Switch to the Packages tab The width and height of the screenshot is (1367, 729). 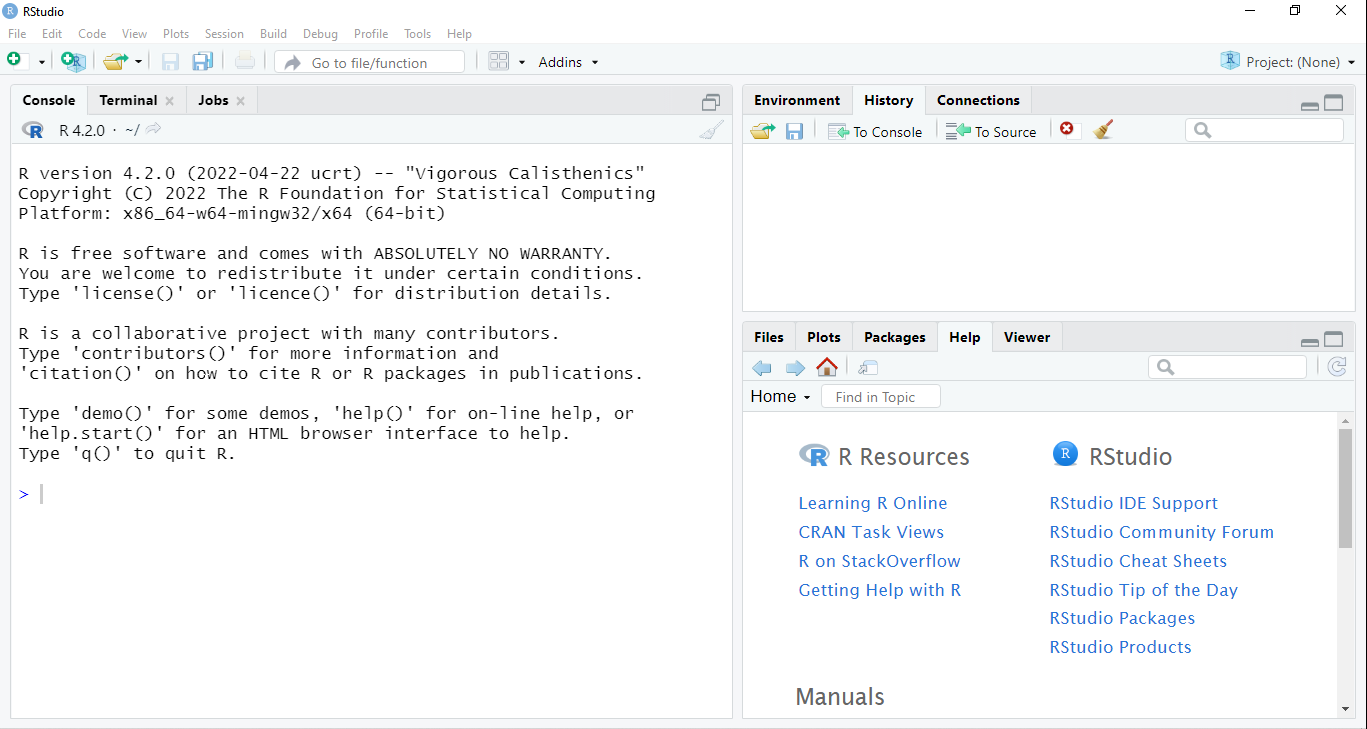895,337
